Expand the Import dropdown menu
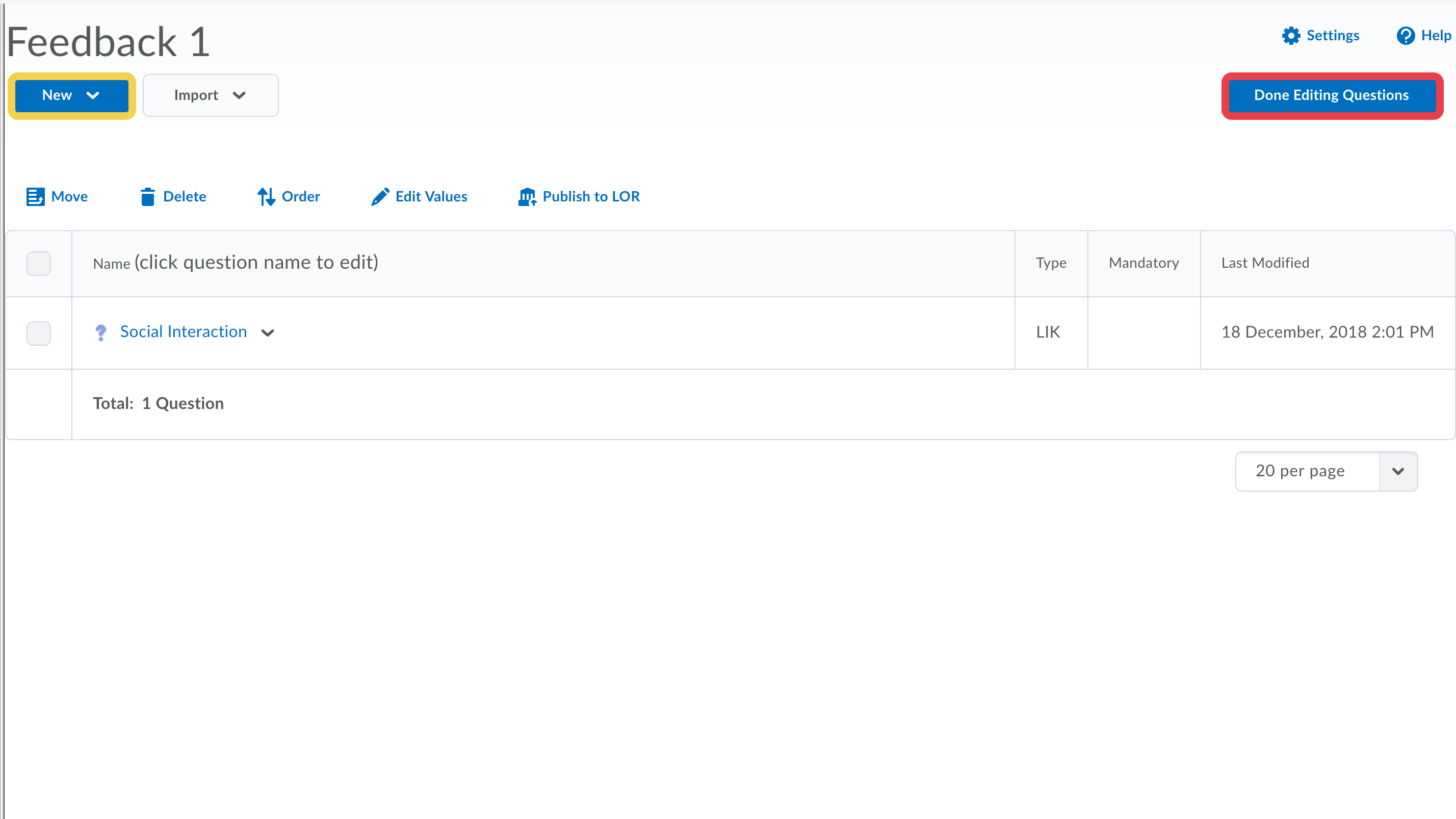Screen dimensions: 1456x819 point(210,95)
